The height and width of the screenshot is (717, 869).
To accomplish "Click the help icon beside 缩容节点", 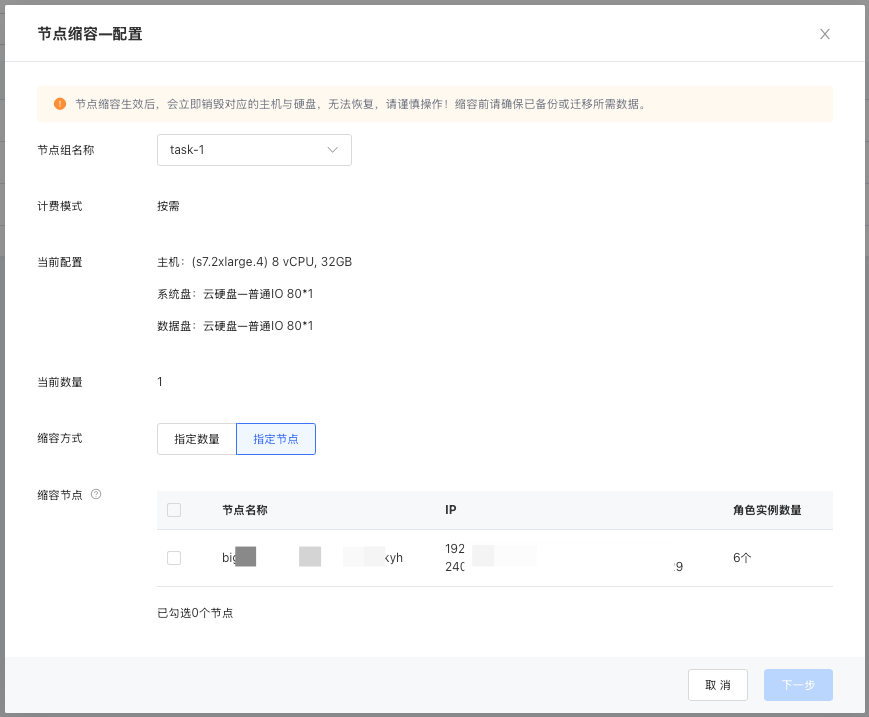I will click(x=96, y=494).
